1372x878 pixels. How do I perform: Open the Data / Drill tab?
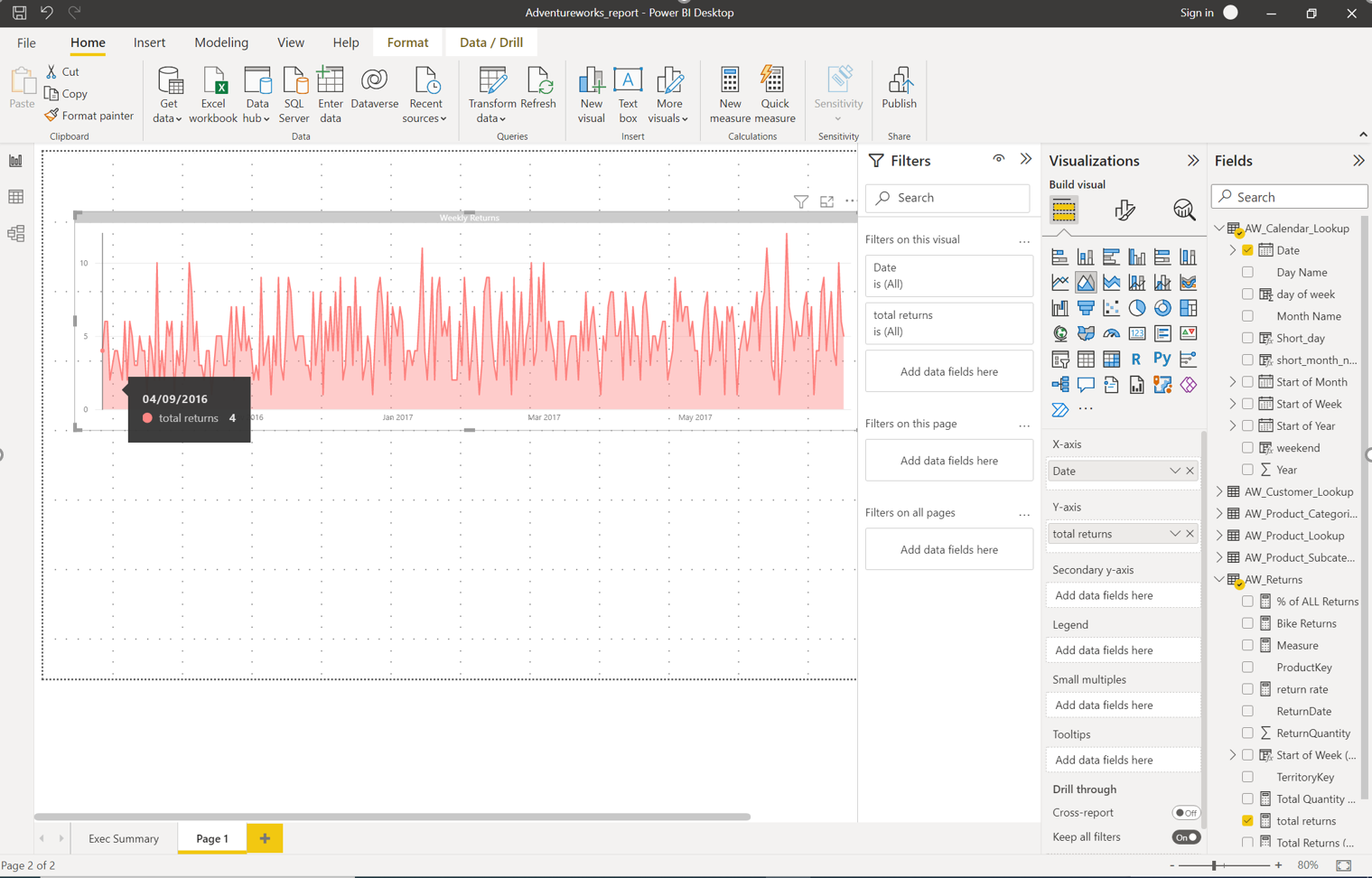tap(490, 42)
